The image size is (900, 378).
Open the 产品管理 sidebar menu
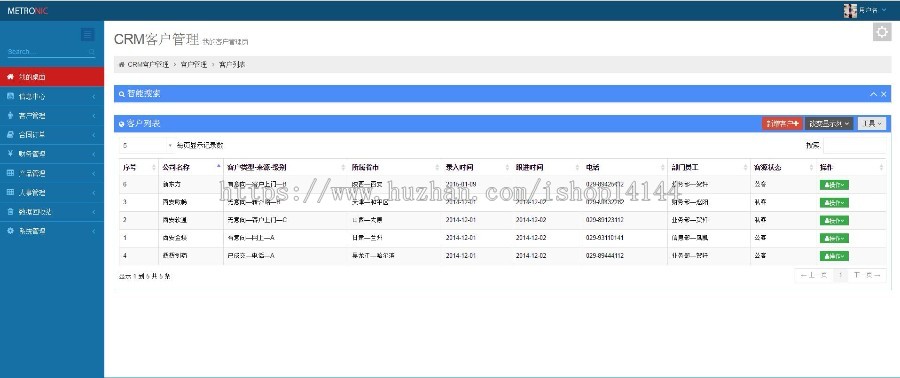point(52,173)
